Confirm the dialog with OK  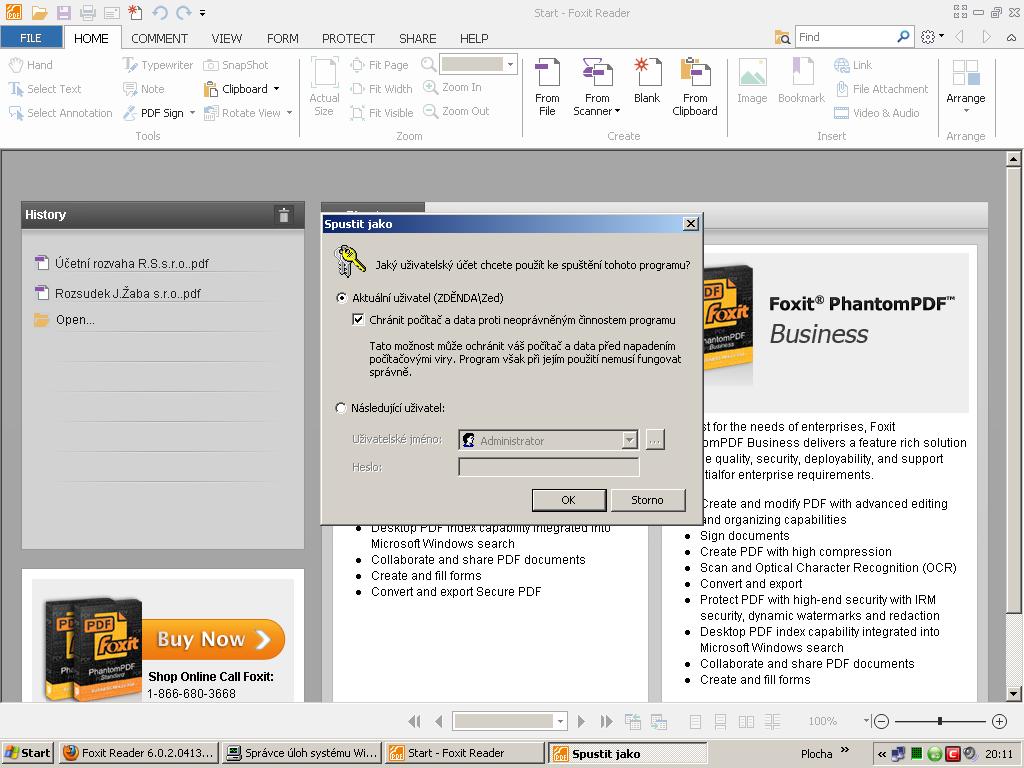click(x=569, y=500)
